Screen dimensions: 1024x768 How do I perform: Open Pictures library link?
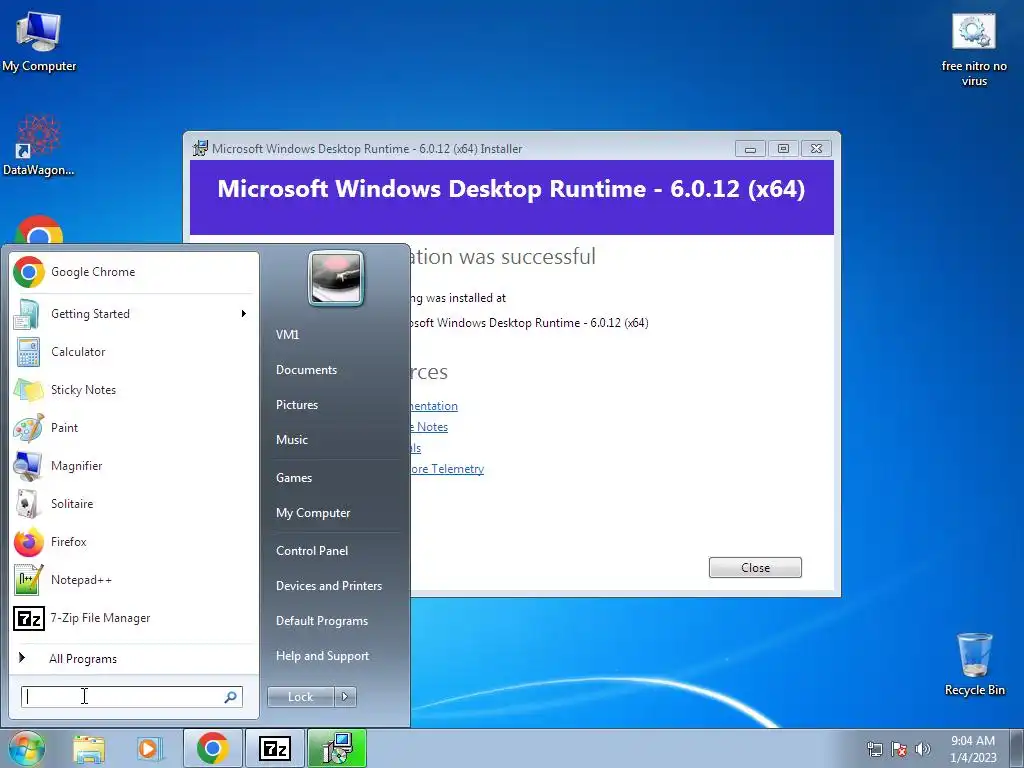tap(297, 405)
